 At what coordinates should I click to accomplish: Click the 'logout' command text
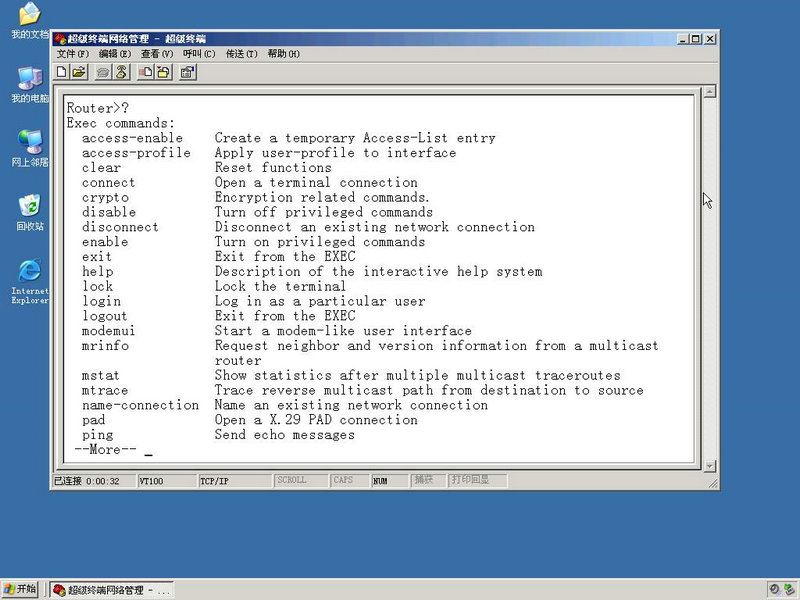[x=105, y=316]
